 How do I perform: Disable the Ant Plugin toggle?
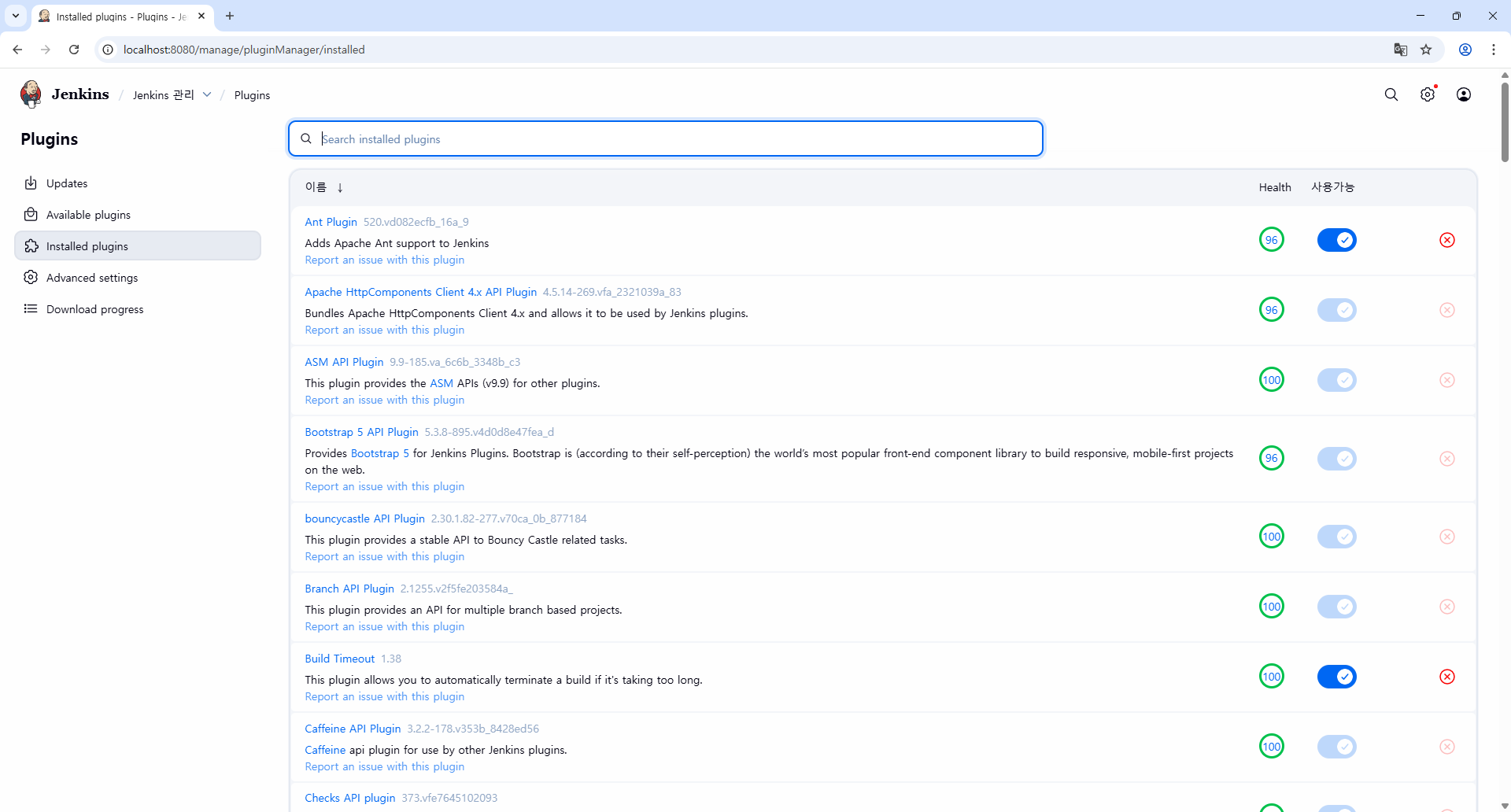(x=1337, y=240)
